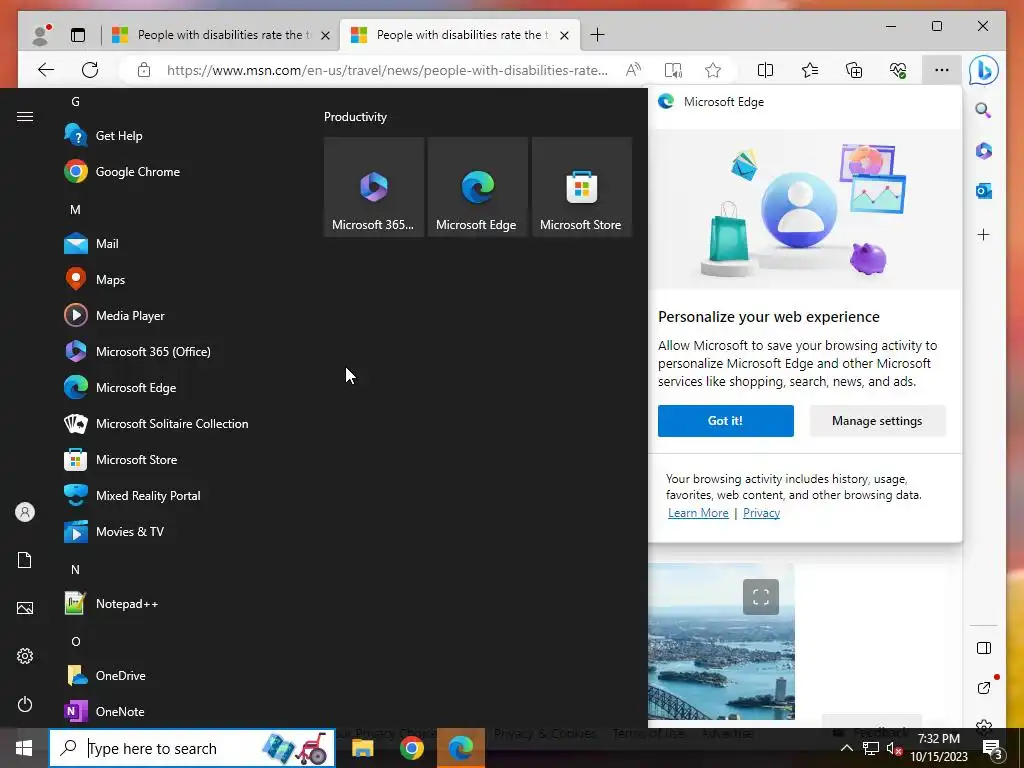
Task: Show hidden system tray icons
Action: pyautogui.click(x=846, y=748)
